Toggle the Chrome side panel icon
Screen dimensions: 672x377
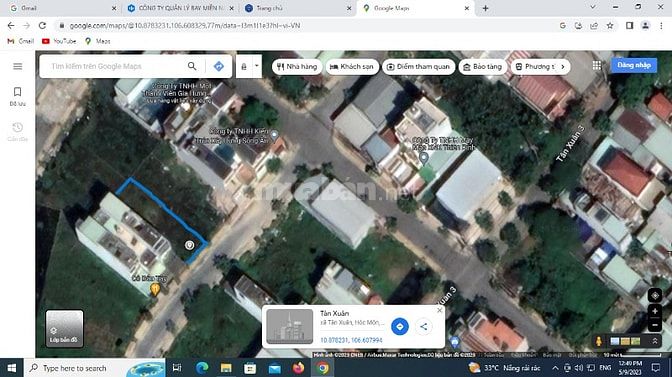[x=629, y=26]
